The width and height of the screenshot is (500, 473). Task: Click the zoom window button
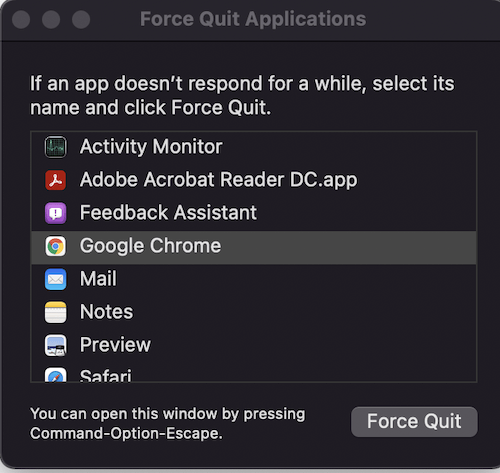pyautogui.click(x=81, y=19)
